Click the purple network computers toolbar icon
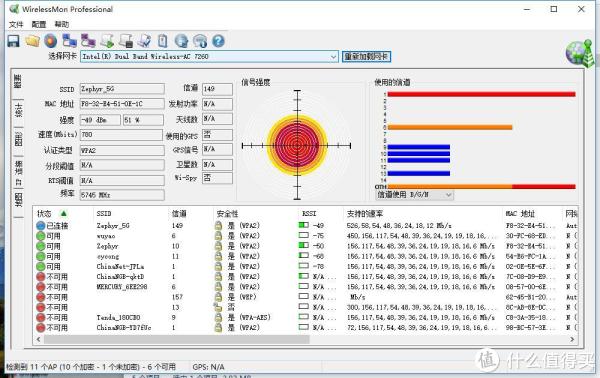This screenshot has height=378, width=600. pyautogui.click(x=88, y=41)
